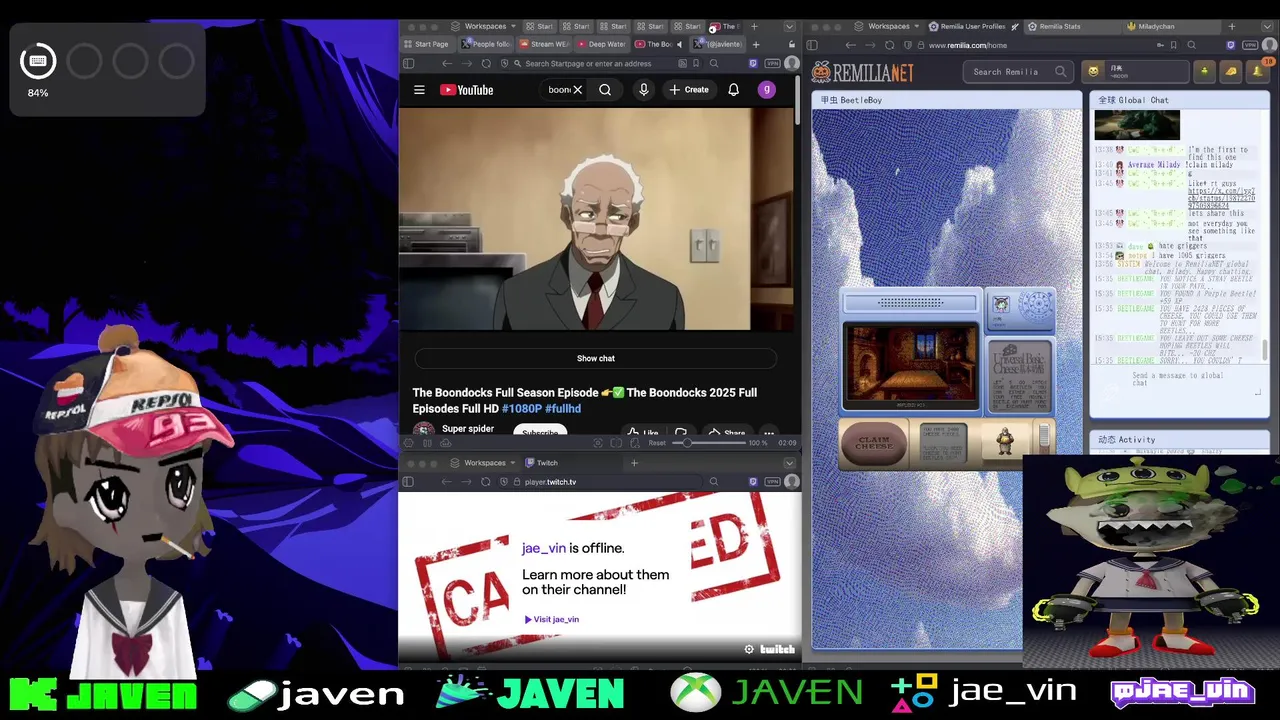The width and height of the screenshot is (1280, 720).
Task: Open the Twitch player settings gear
Action: tap(749, 649)
